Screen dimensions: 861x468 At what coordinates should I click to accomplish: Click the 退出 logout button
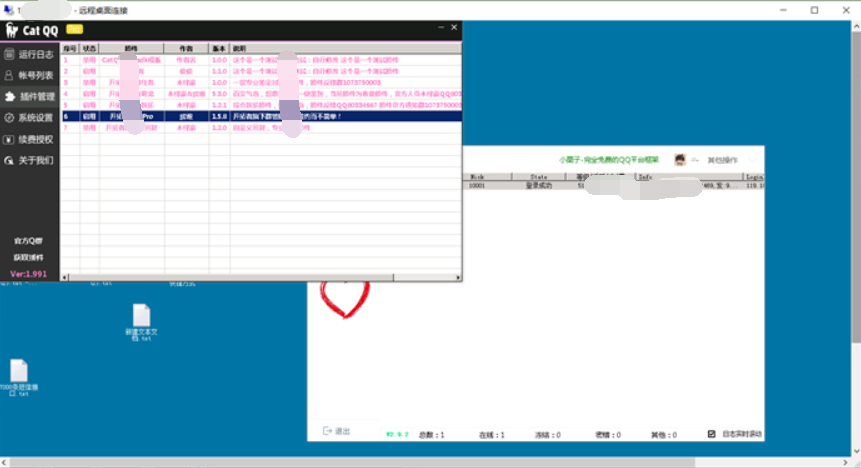point(337,431)
